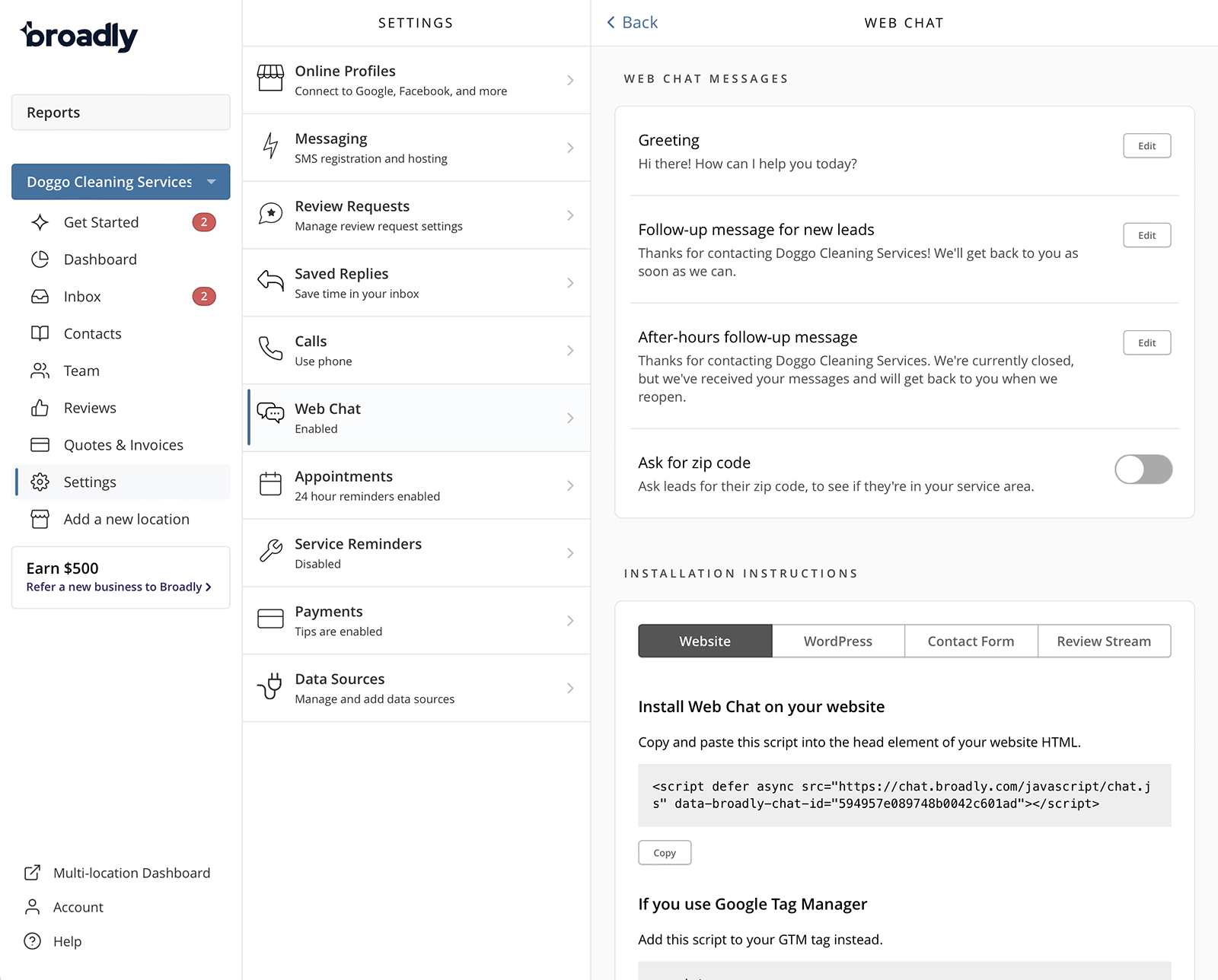Click the Contacts book icon
The height and width of the screenshot is (980, 1218).
pyautogui.click(x=40, y=333)
